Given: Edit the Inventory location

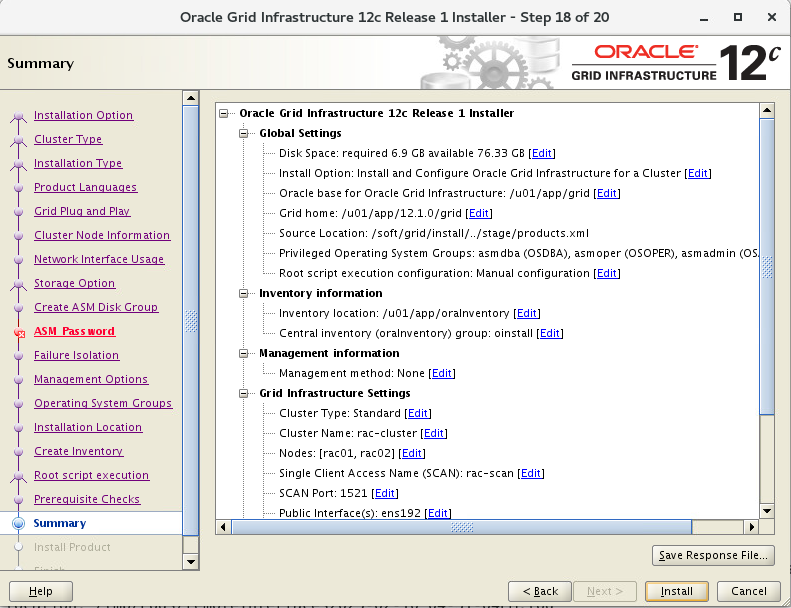Looking at the screenshot, I should click(x=527, y=313).
